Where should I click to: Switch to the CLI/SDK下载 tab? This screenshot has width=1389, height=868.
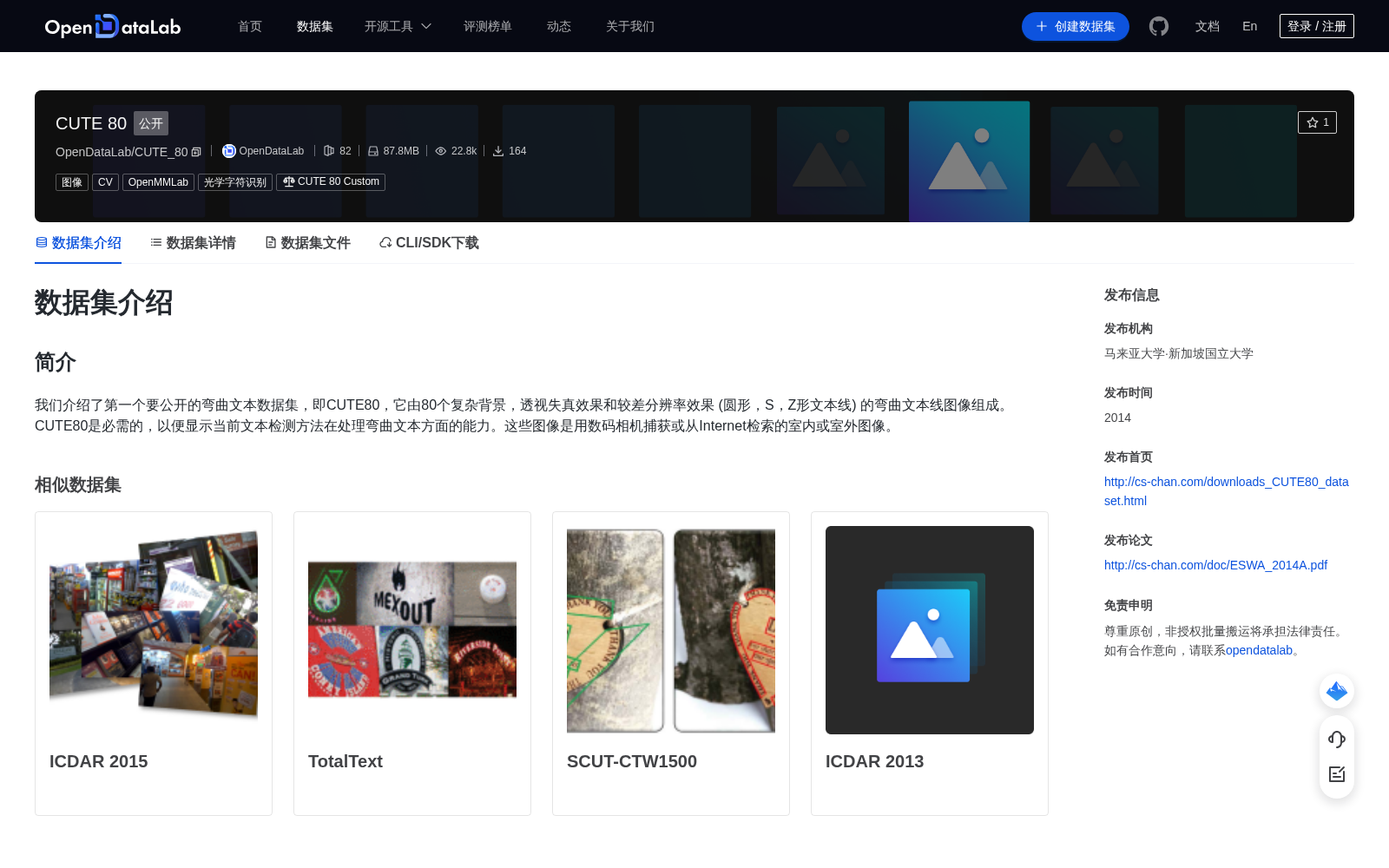(x=429, y=243)
